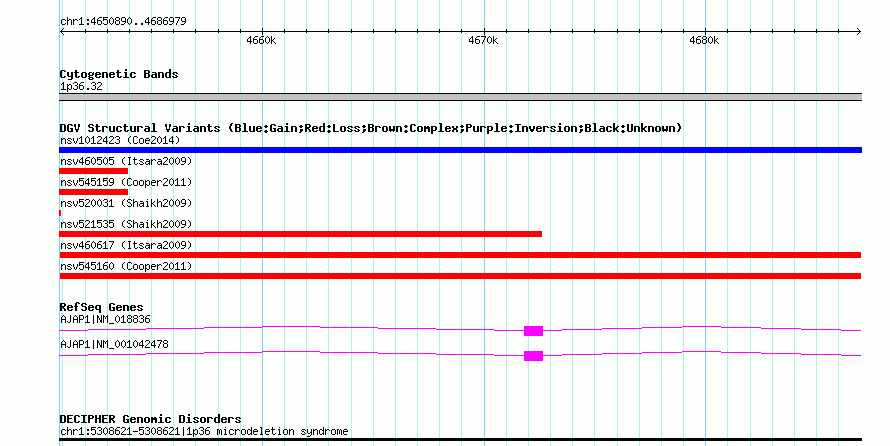Click the red nsv545160 loss bar
The width and height of the screenshot is (890, 446).
(x=460, y=276)
